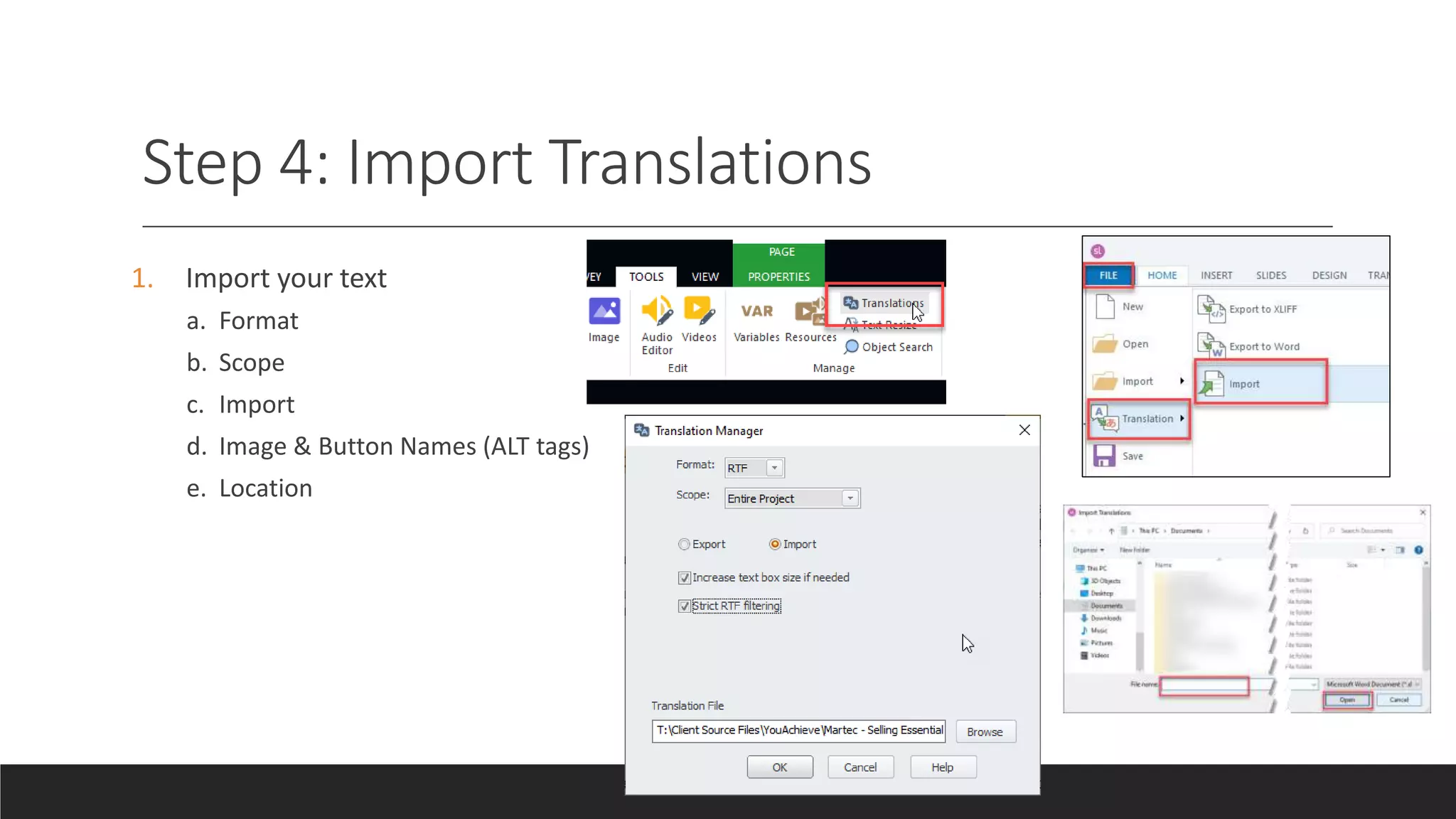Click OK in Translation Manager

point(779,767)
